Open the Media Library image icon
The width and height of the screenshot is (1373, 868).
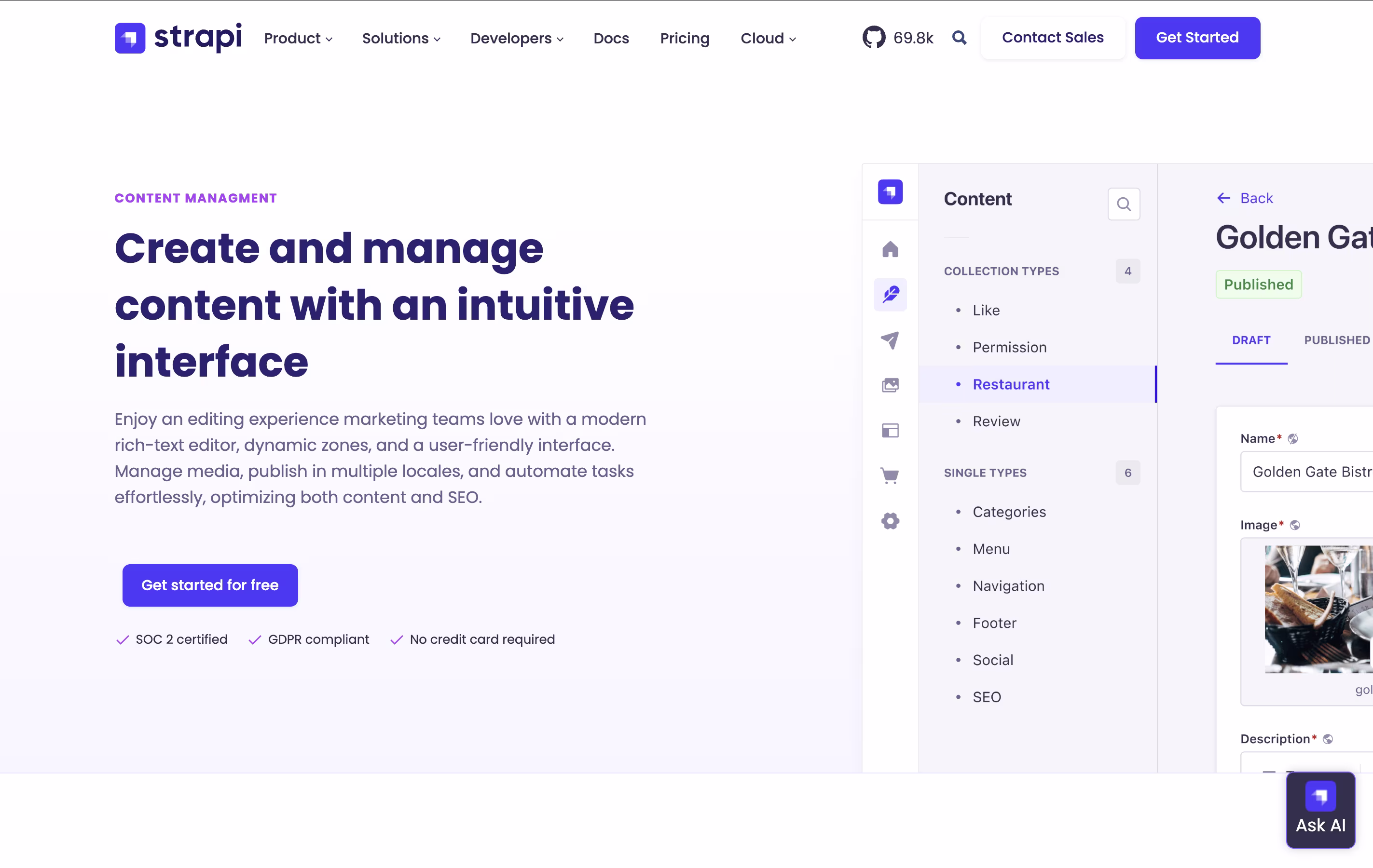click(x=890, y=385)
